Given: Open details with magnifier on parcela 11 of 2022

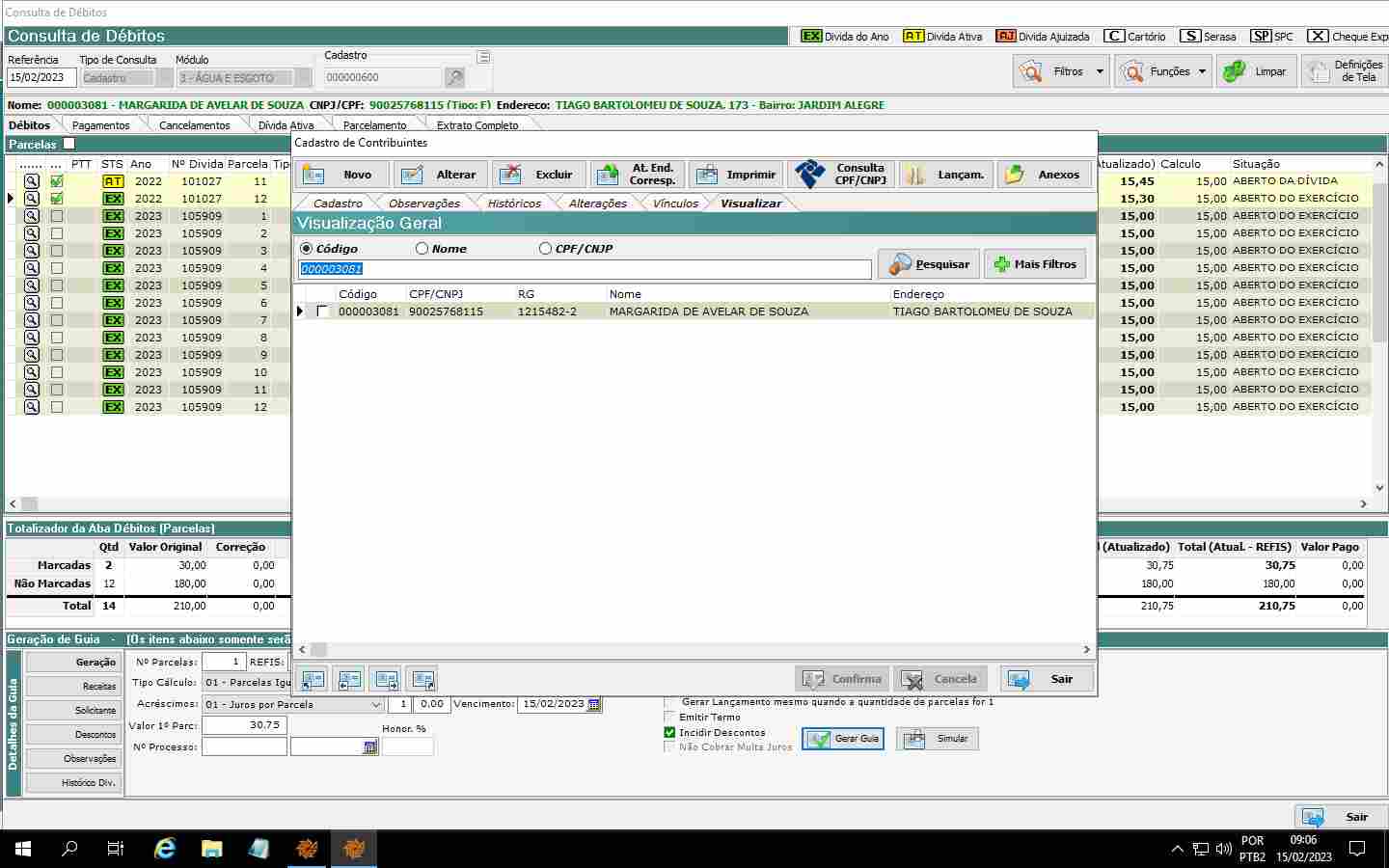Looking at the screenshot, I should pos(32,181).
